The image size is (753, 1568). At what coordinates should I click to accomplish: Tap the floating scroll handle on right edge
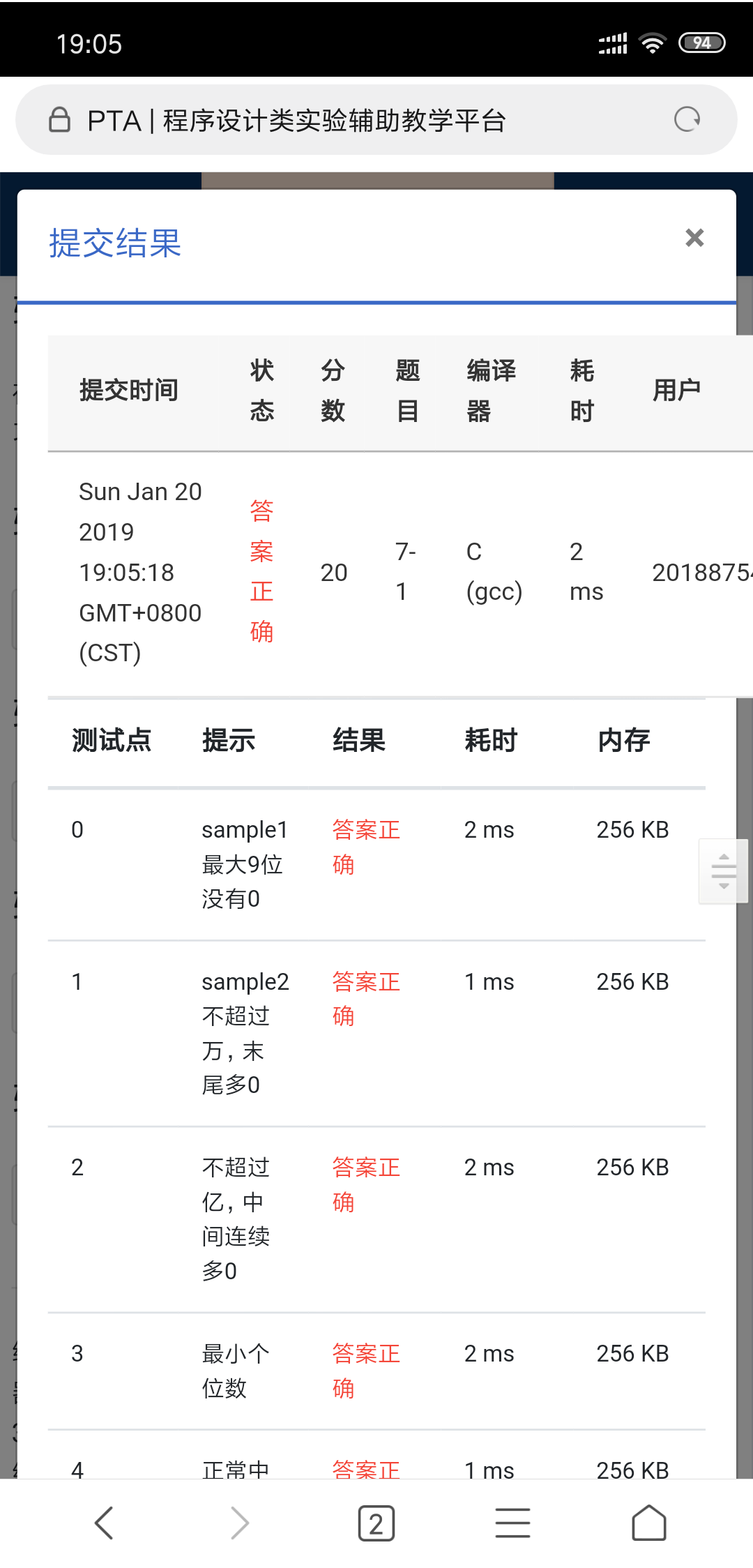coord(724,870)
